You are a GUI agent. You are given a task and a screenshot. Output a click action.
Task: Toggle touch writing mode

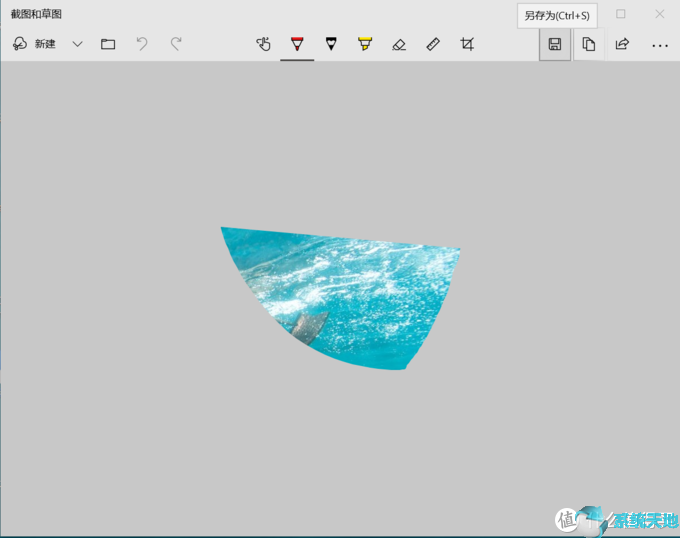point(263,44)
